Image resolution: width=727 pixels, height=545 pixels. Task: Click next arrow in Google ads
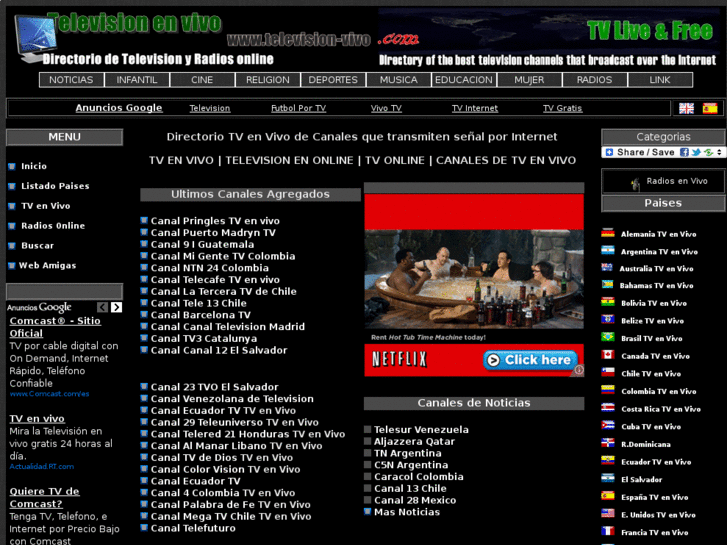click(116, 307)
